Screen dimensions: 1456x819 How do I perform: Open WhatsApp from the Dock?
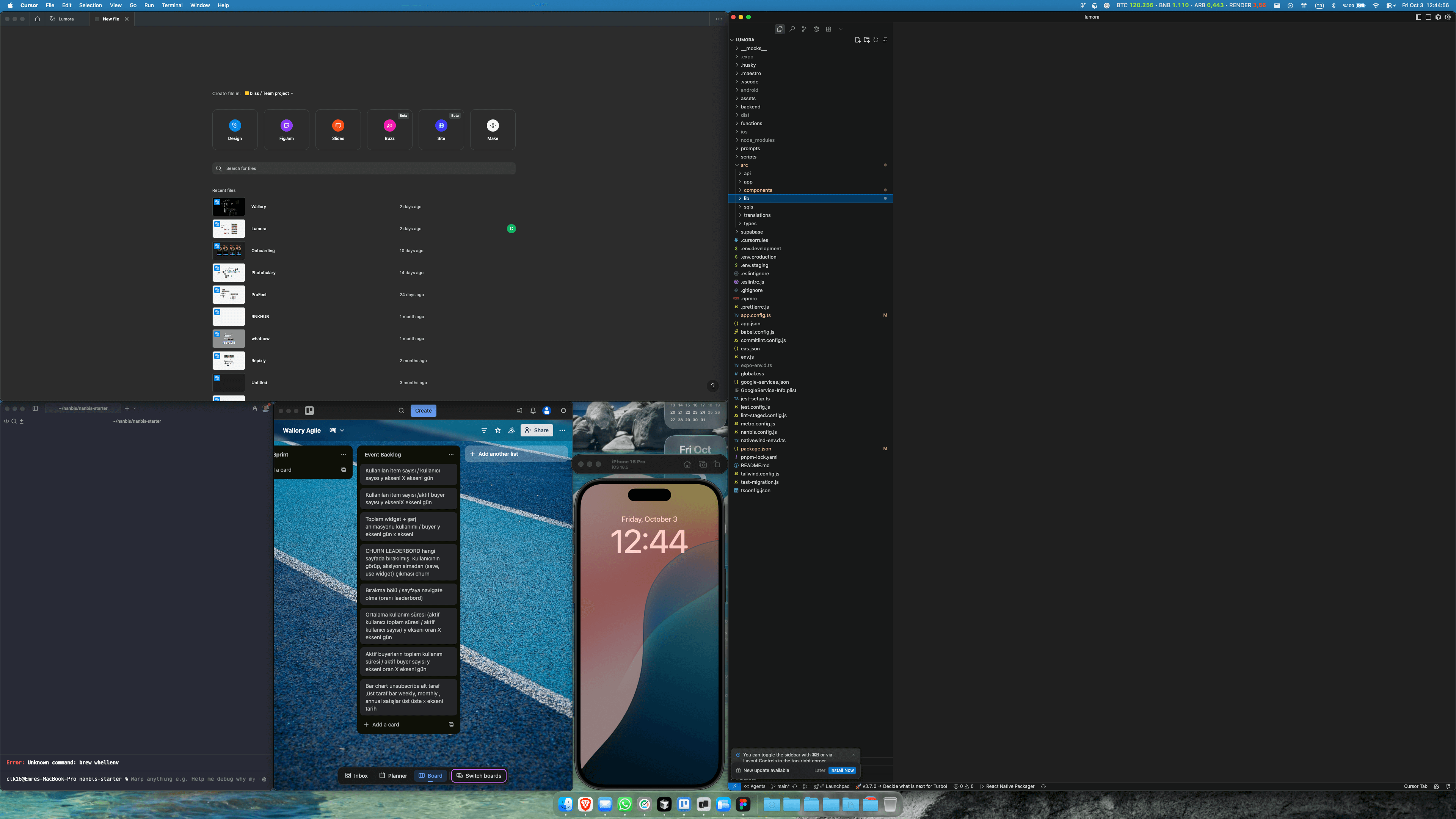tap(624, 804)
